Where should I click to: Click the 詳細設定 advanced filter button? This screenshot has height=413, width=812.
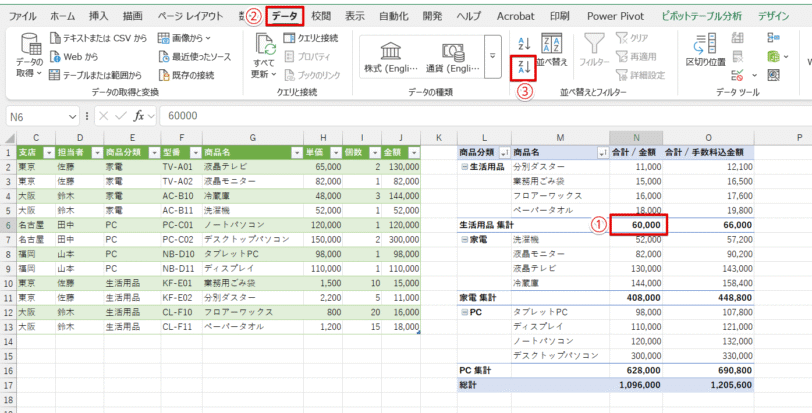(x=640, y=76)
